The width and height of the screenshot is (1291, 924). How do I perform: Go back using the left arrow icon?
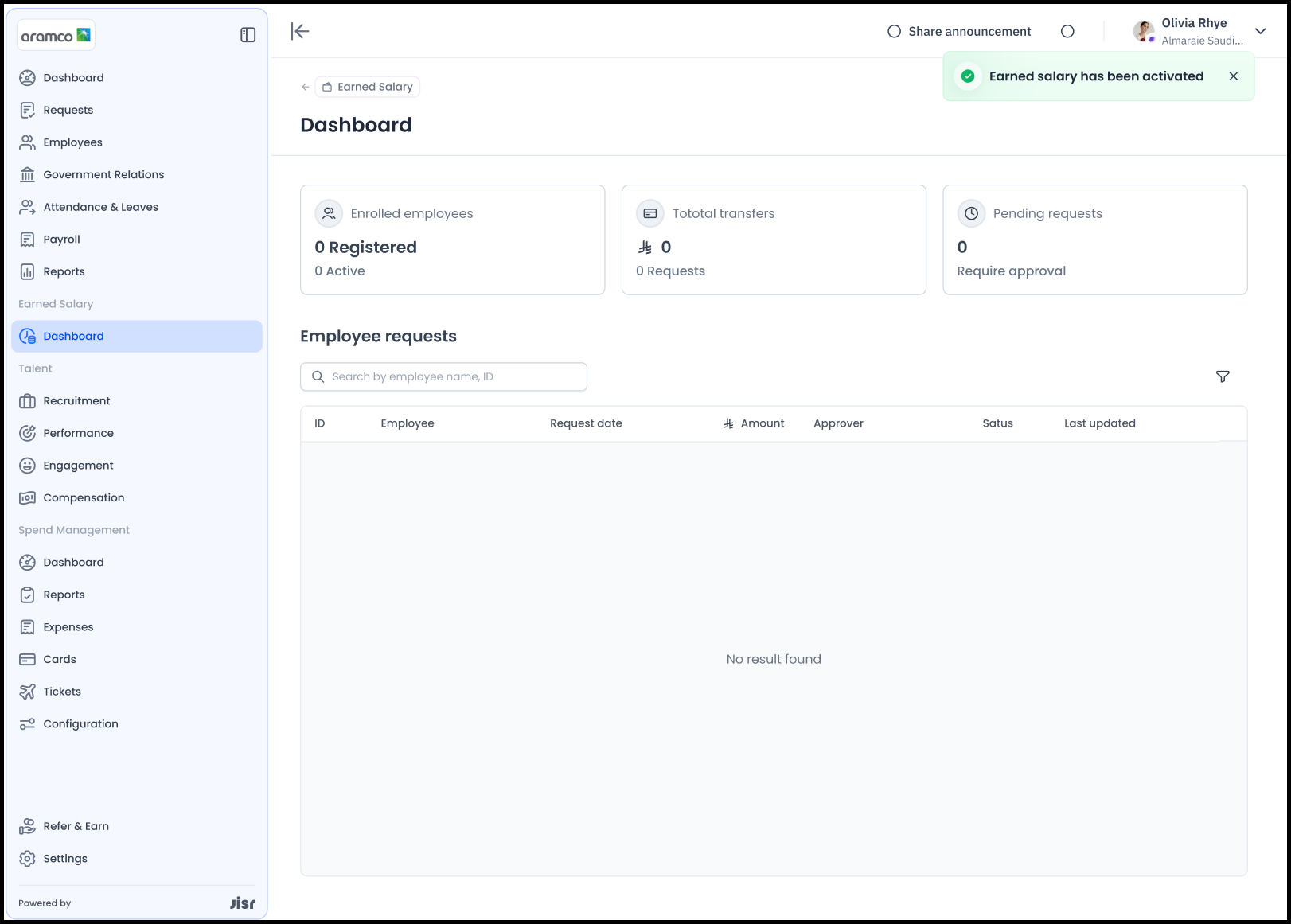coord(306,87)
